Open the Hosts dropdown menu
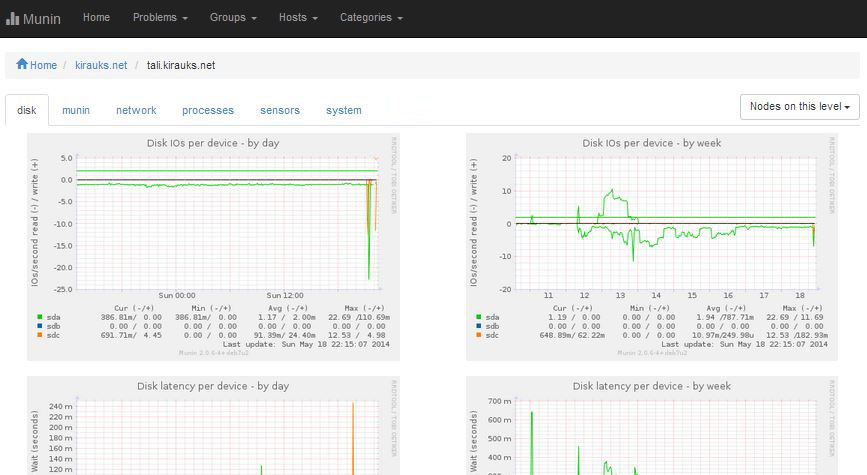The height and width of the screenshot is (475, 867). tap(298, 18)
